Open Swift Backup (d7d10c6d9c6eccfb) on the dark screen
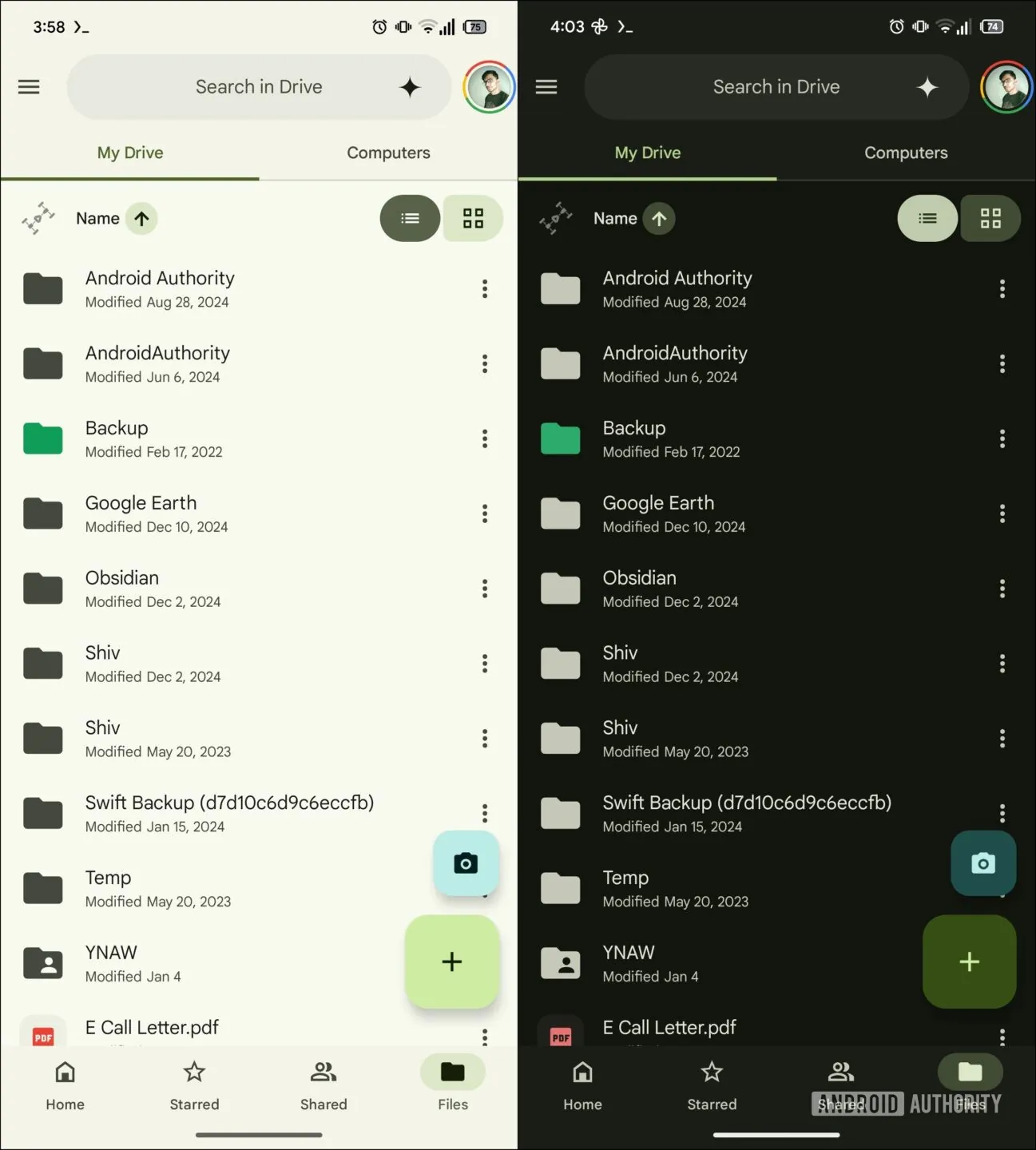 click(x=776, y=813)
